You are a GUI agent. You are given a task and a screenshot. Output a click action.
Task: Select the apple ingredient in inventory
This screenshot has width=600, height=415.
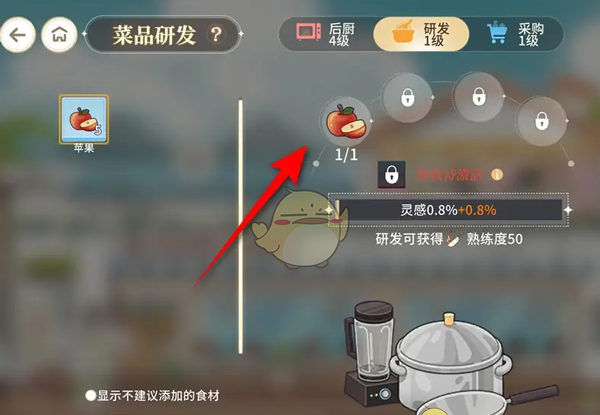pos(84,119)
